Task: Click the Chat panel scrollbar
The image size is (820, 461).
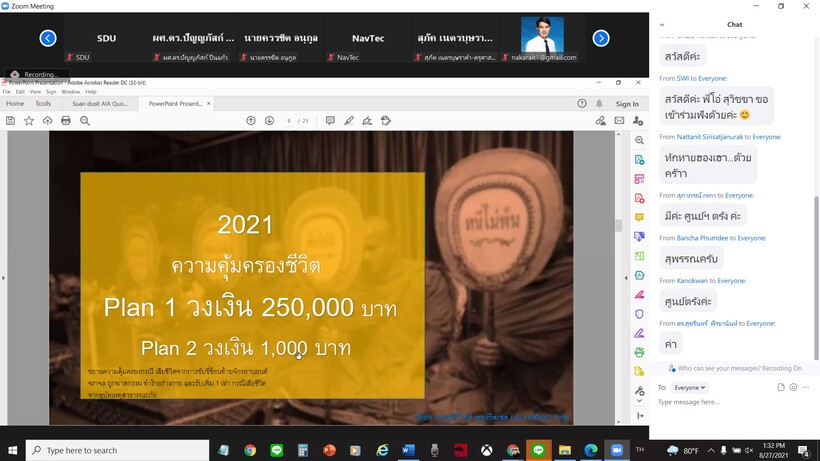Action: 816,277
